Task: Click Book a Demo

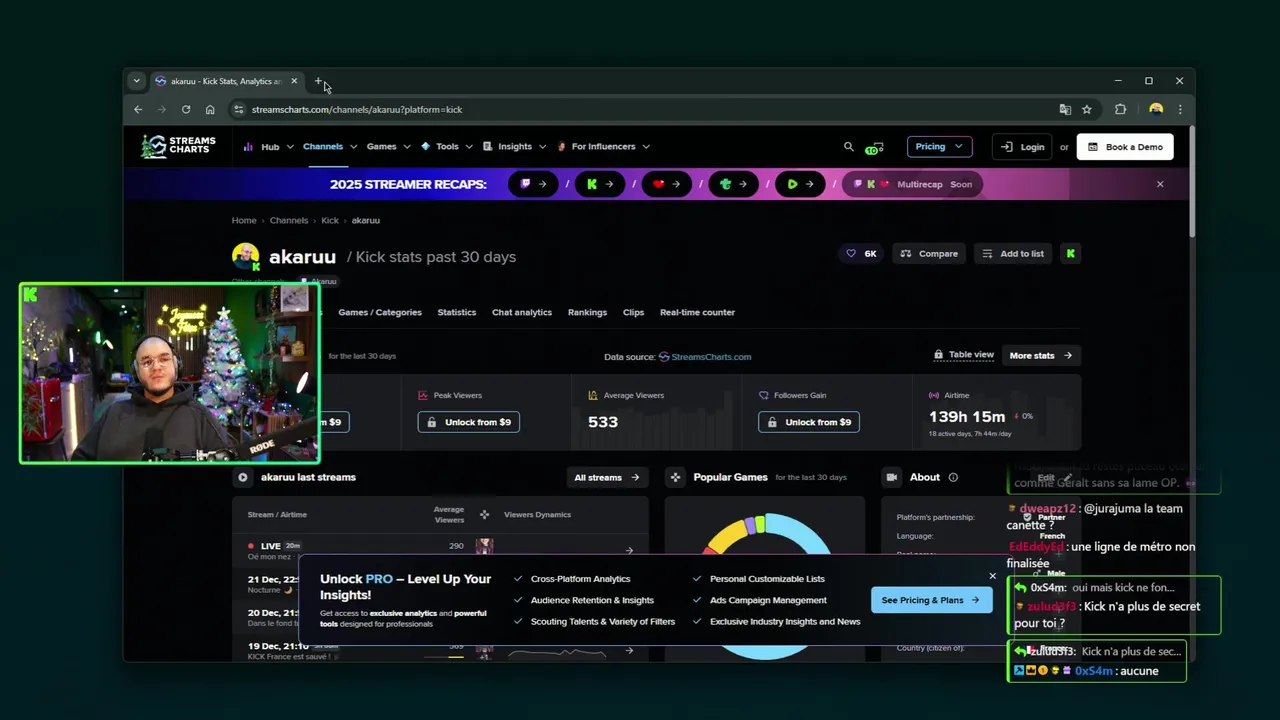Action: [1125, 147]
